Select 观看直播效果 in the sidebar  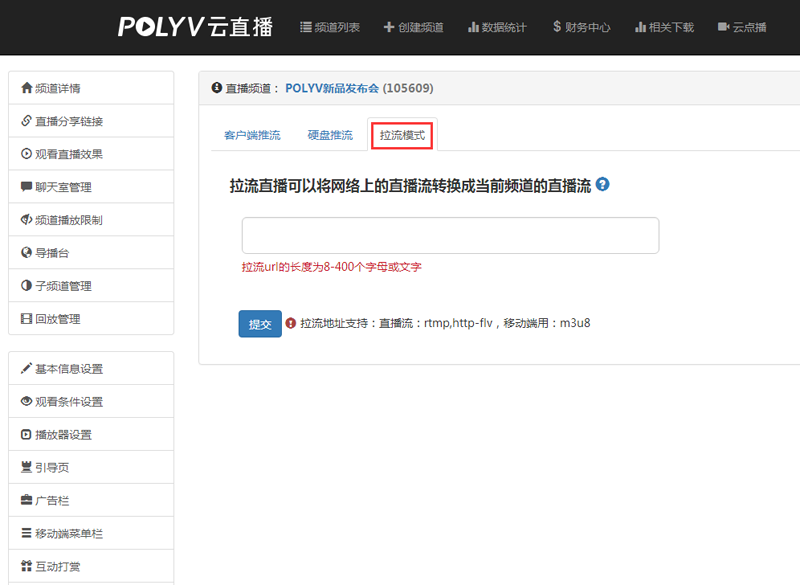(69, 154)
